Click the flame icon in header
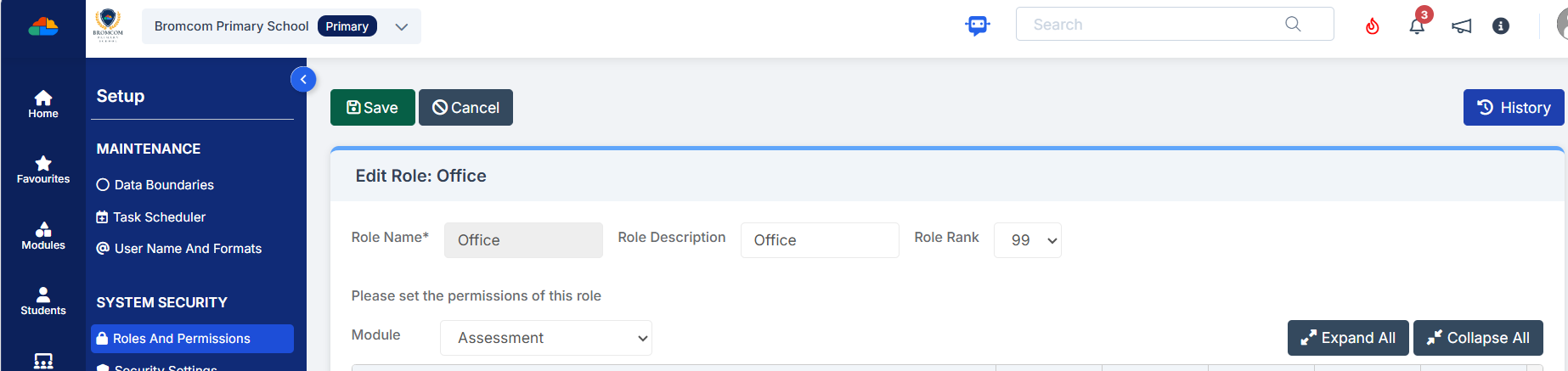 pyautogui.click(x=1372, y=26)
